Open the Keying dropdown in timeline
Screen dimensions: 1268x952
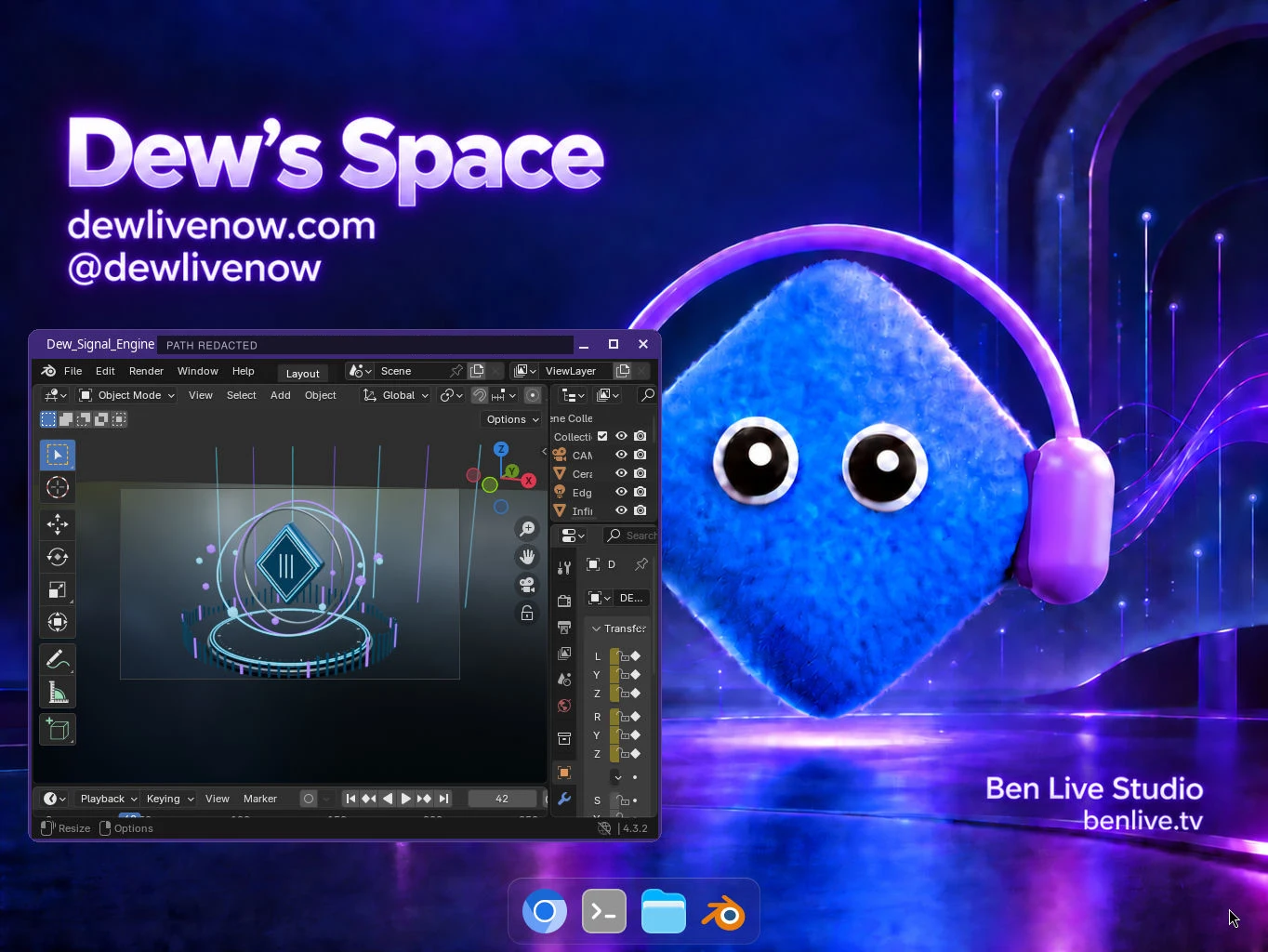(x=169, y=799)
